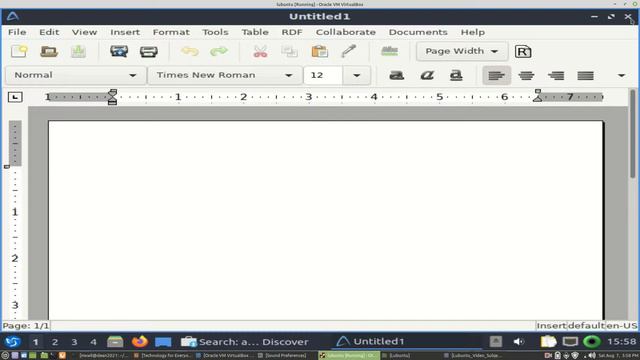Toggle bold text formatting
Image resolution: width=640 pixels, height=360 pixels.
click(x=397, y=75)
